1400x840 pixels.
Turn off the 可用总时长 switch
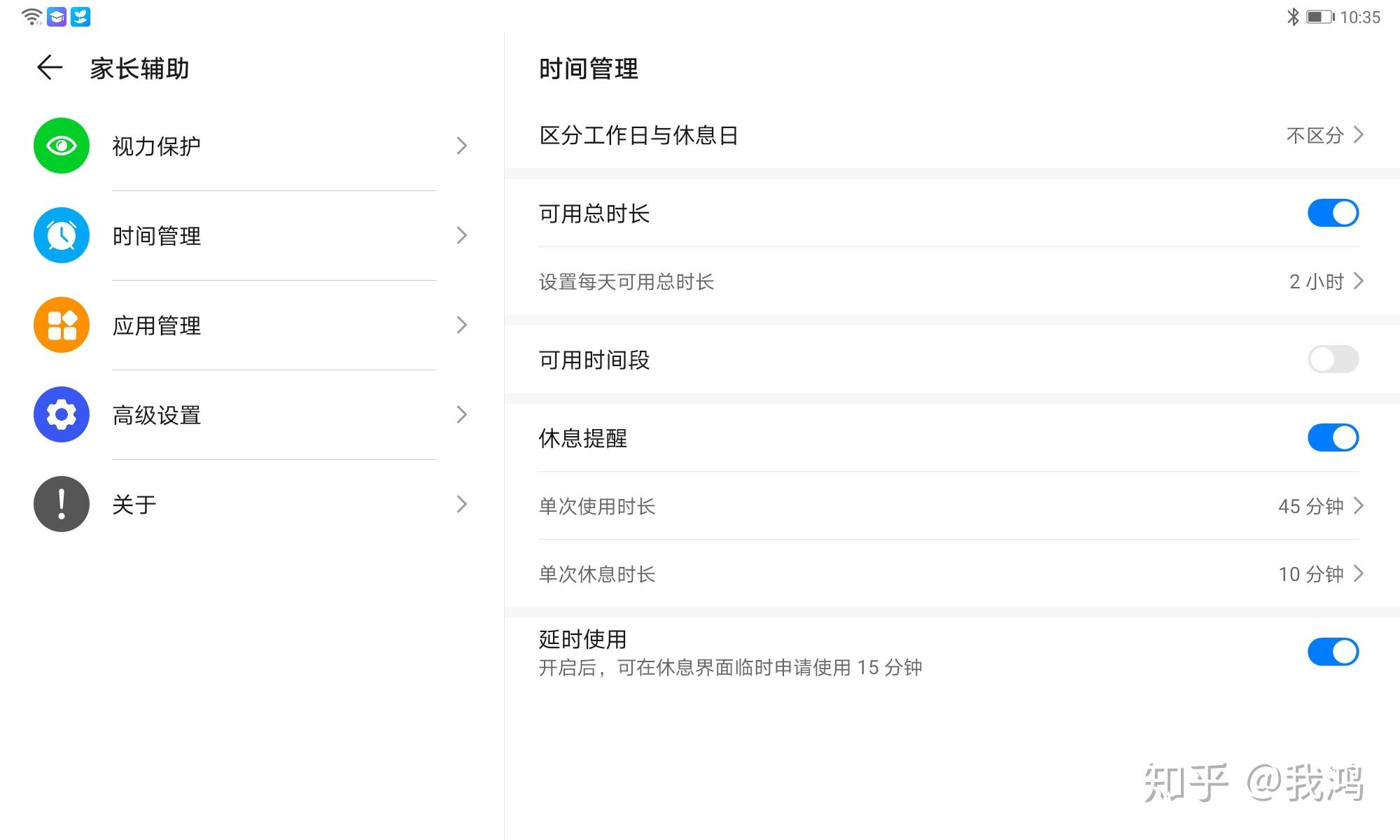point(1333,213)
